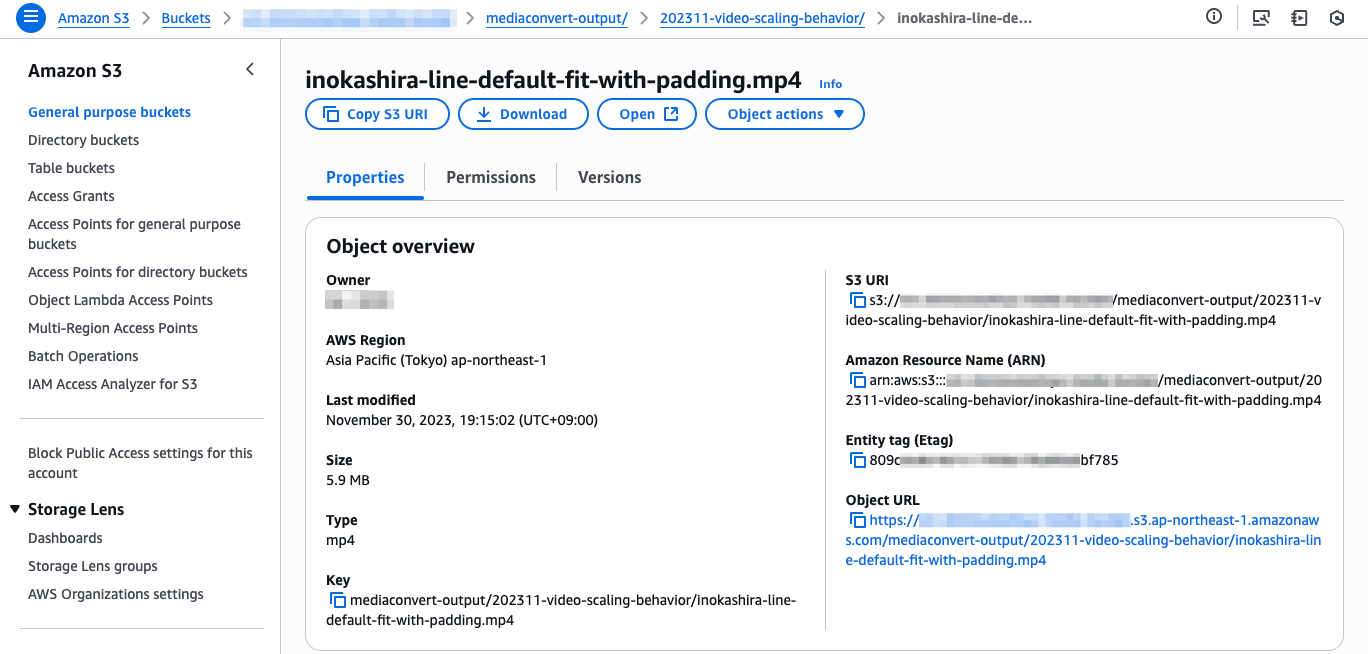Click the info circle icon in header

pos(1214,17)
